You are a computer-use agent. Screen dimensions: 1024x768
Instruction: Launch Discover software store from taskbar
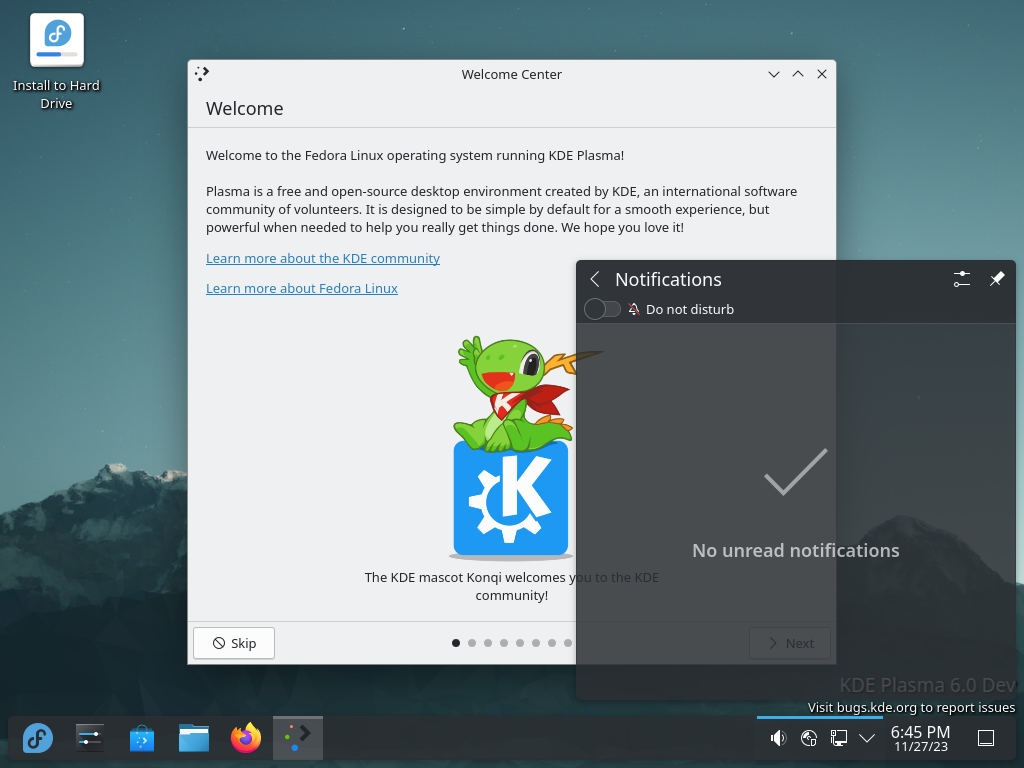142,738
